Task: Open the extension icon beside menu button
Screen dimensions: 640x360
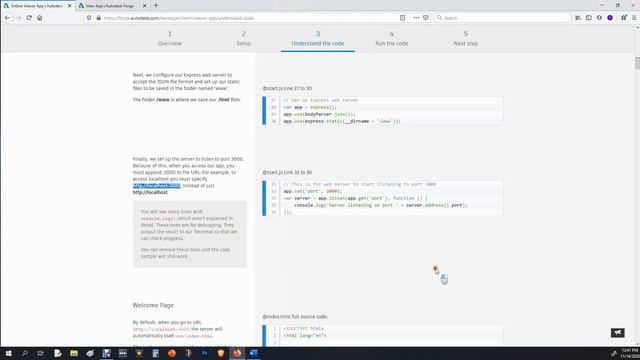Action: (x=624, y=18)
